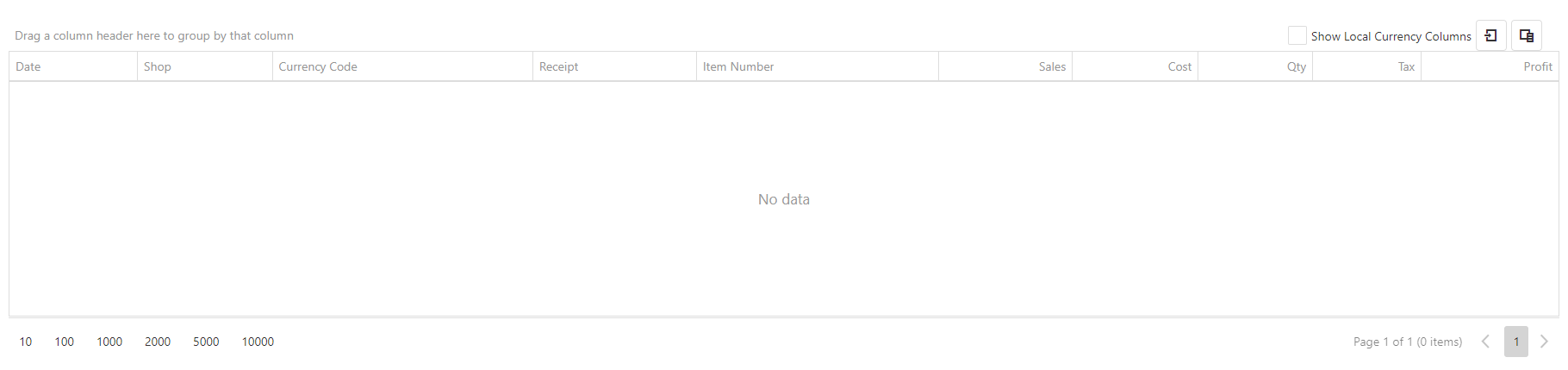Set page size to 1000
The height and width of the screenshot is (370, 1568).
point(109,342)
